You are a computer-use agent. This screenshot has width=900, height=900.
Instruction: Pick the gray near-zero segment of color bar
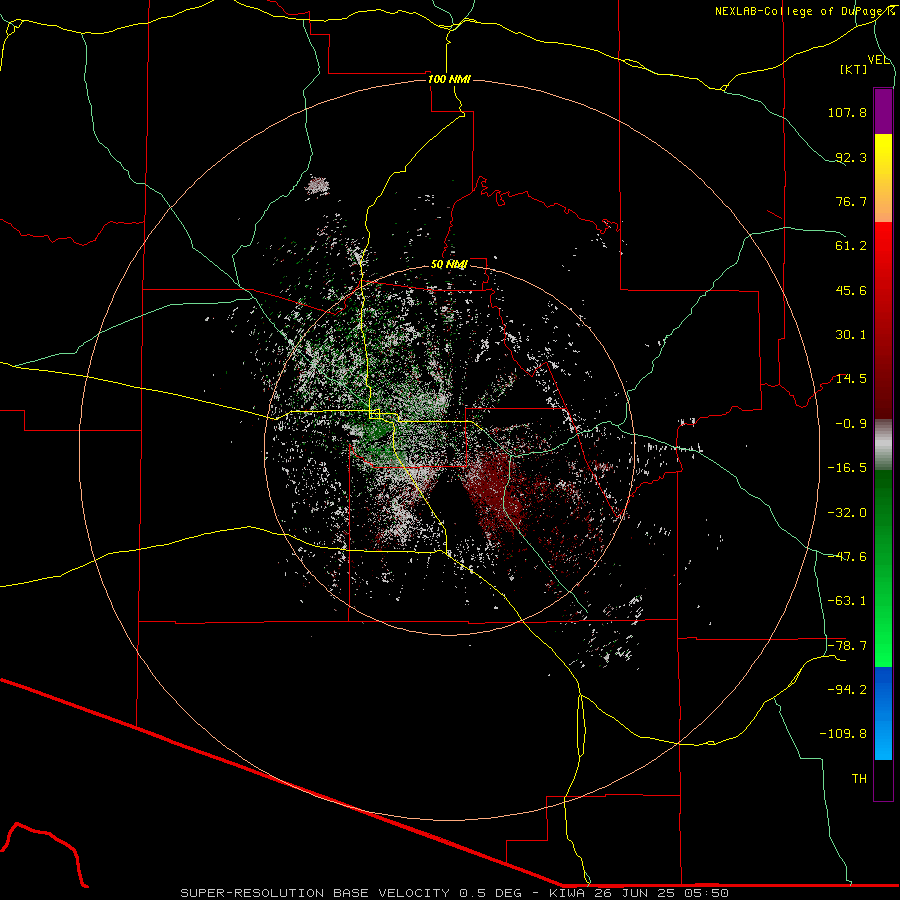tap(883, 445)
